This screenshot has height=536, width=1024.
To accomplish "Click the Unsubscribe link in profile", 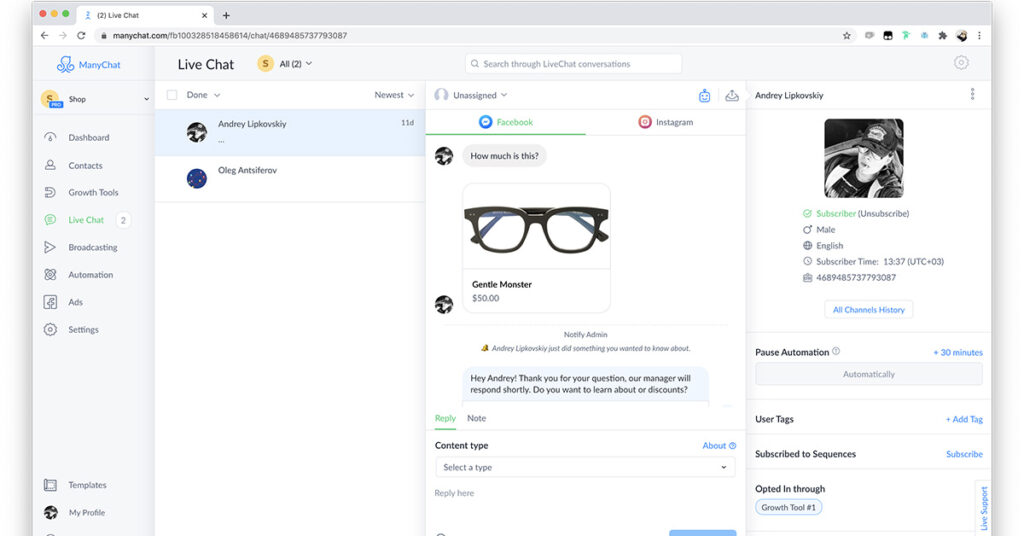I will point(883,214).
